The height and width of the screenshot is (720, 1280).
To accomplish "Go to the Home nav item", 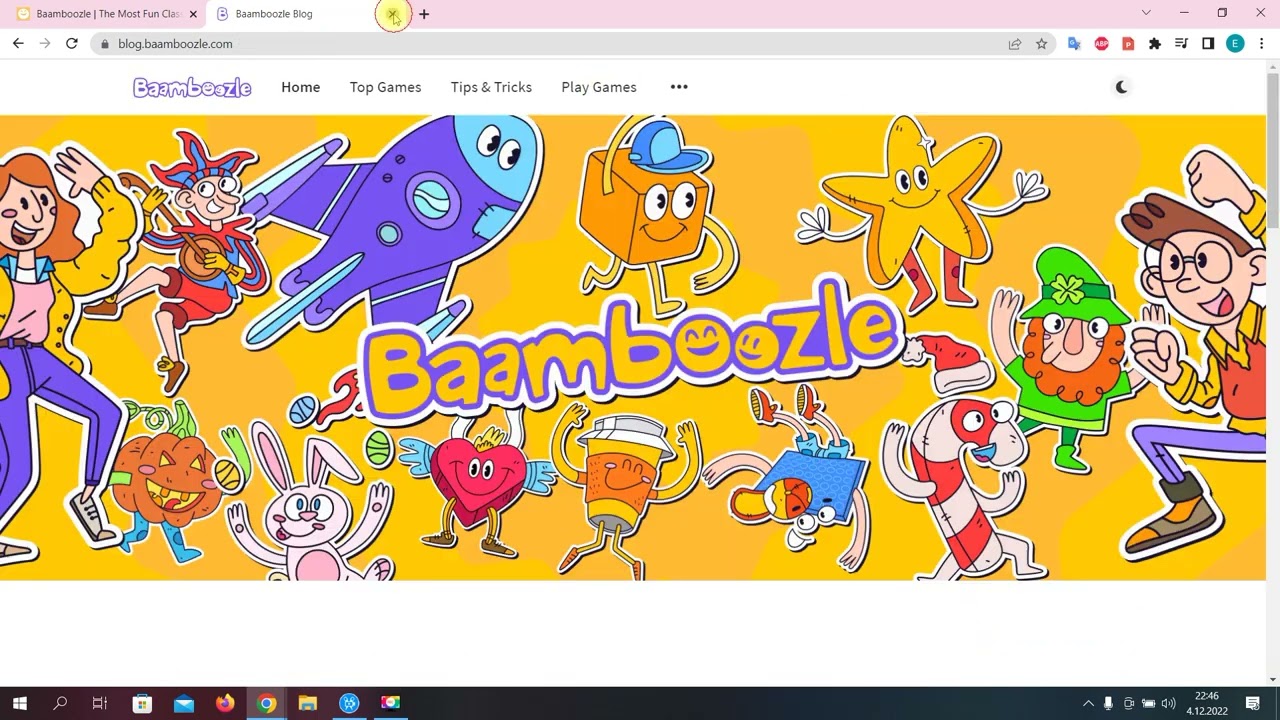I will (x=301, y=87).
